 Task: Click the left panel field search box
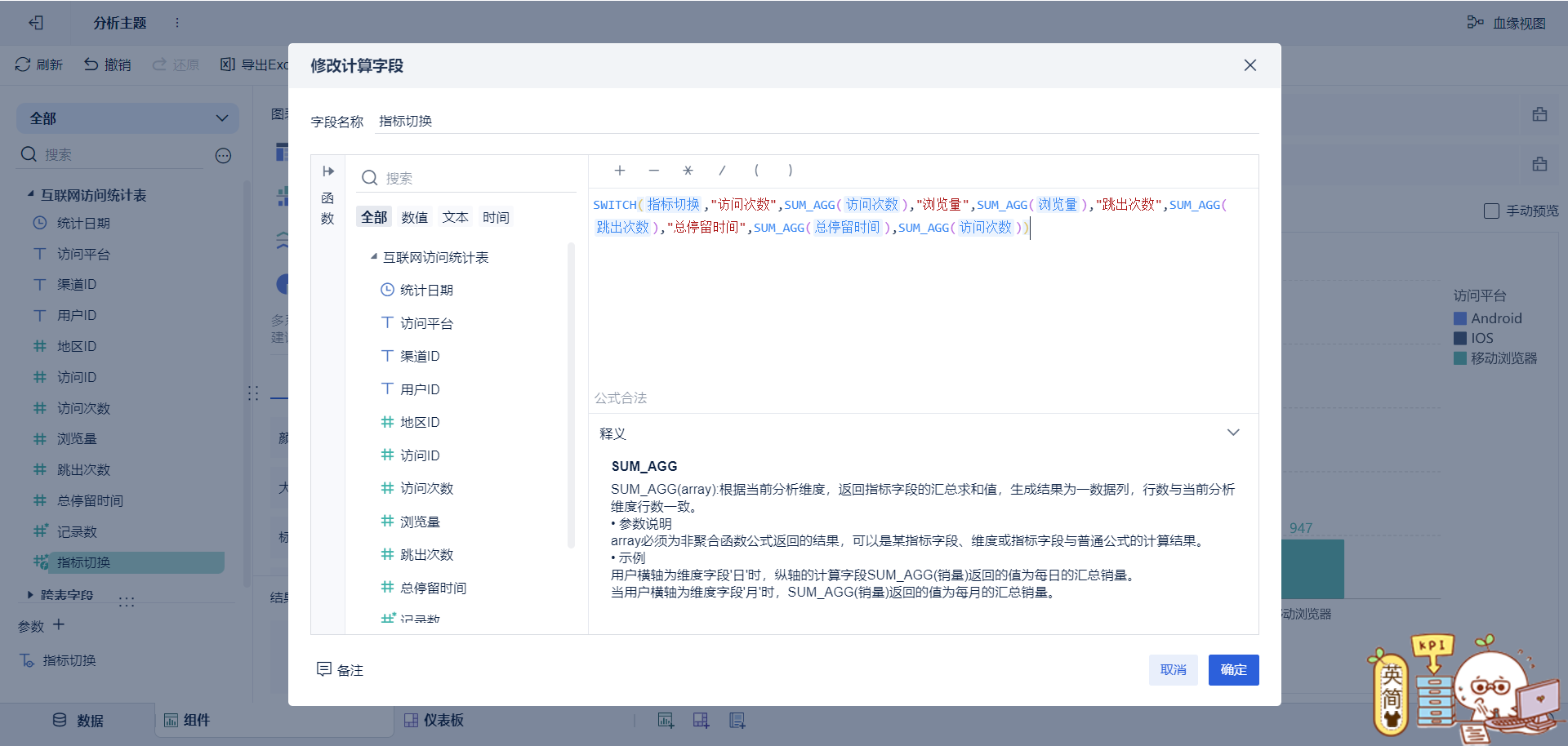(112, 154)
